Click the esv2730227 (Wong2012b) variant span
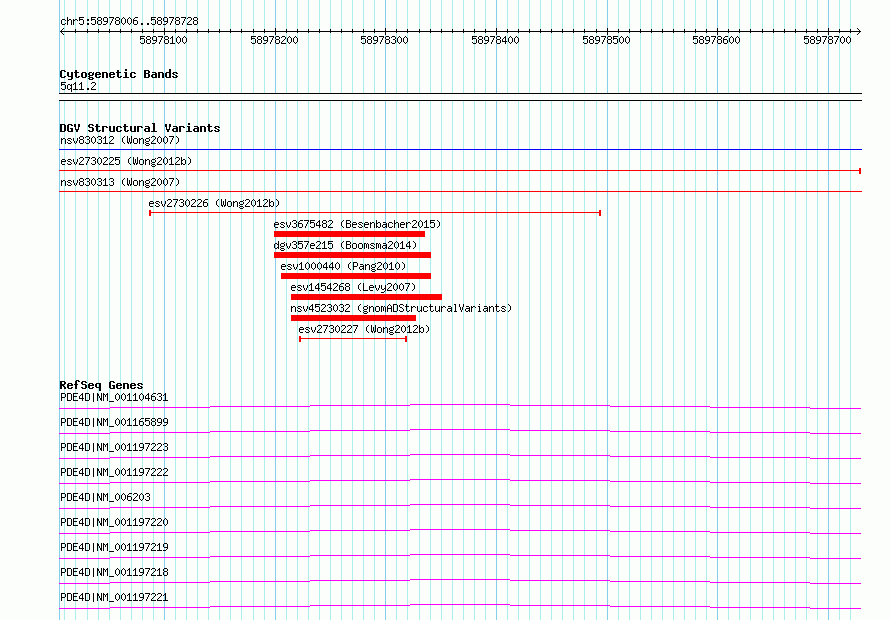The width and height of the screenshot is (890, 620). coord(353,339)
